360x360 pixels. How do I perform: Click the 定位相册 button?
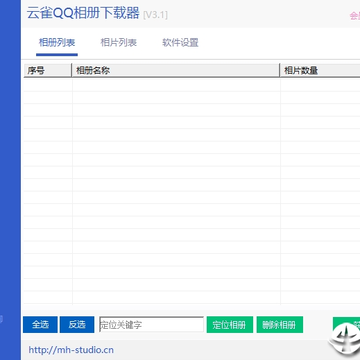pos(230,325)
